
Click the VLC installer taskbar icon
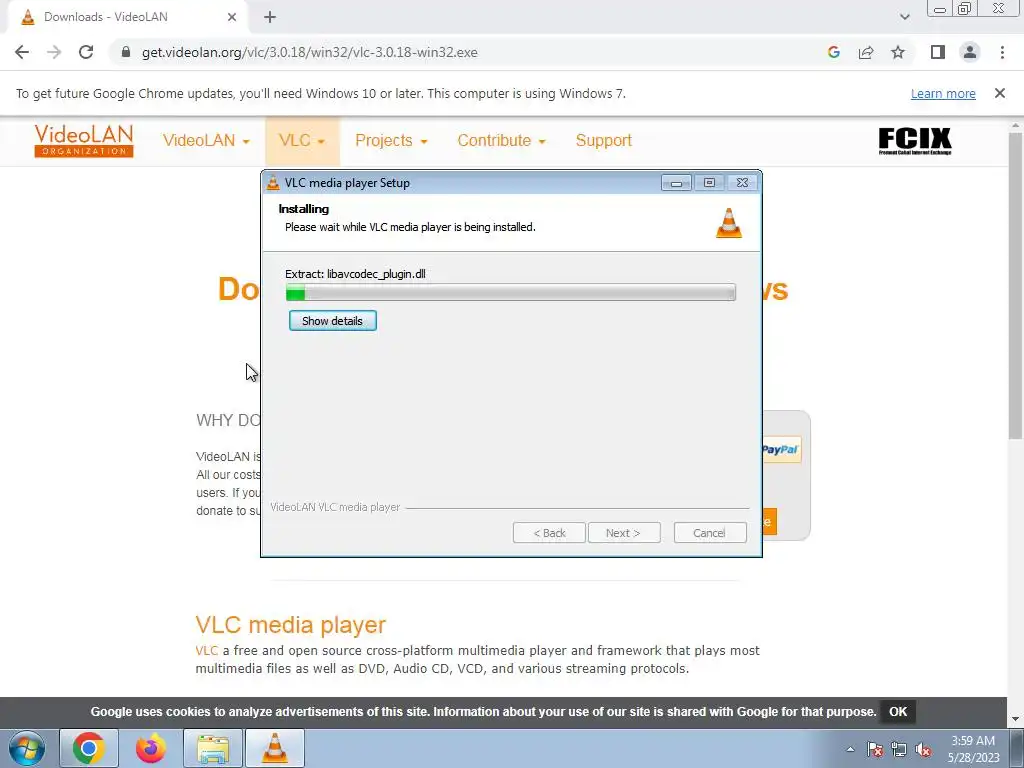click(x=275, y=748)
